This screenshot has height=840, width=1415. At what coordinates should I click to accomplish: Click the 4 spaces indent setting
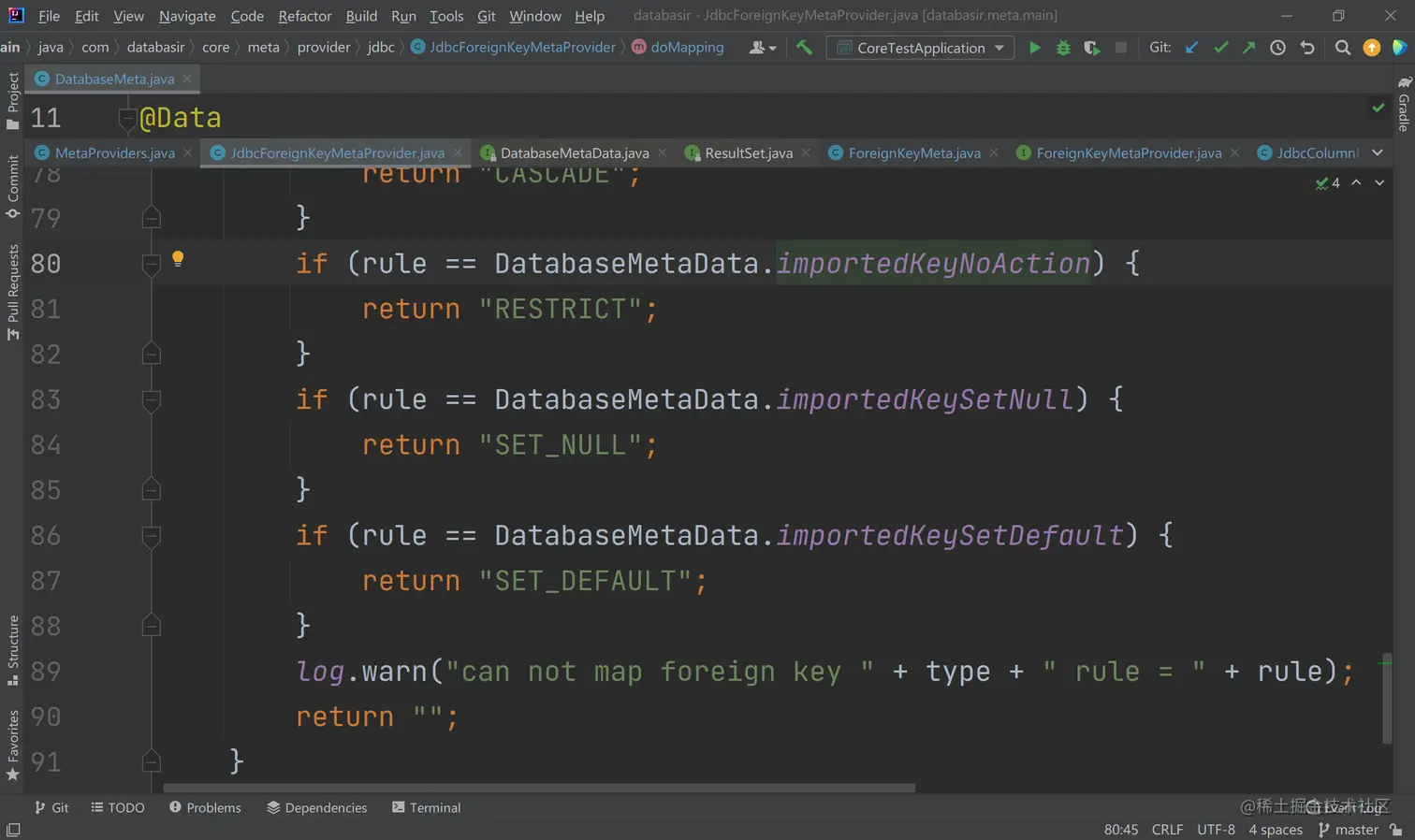click(x=1276, y=830)
